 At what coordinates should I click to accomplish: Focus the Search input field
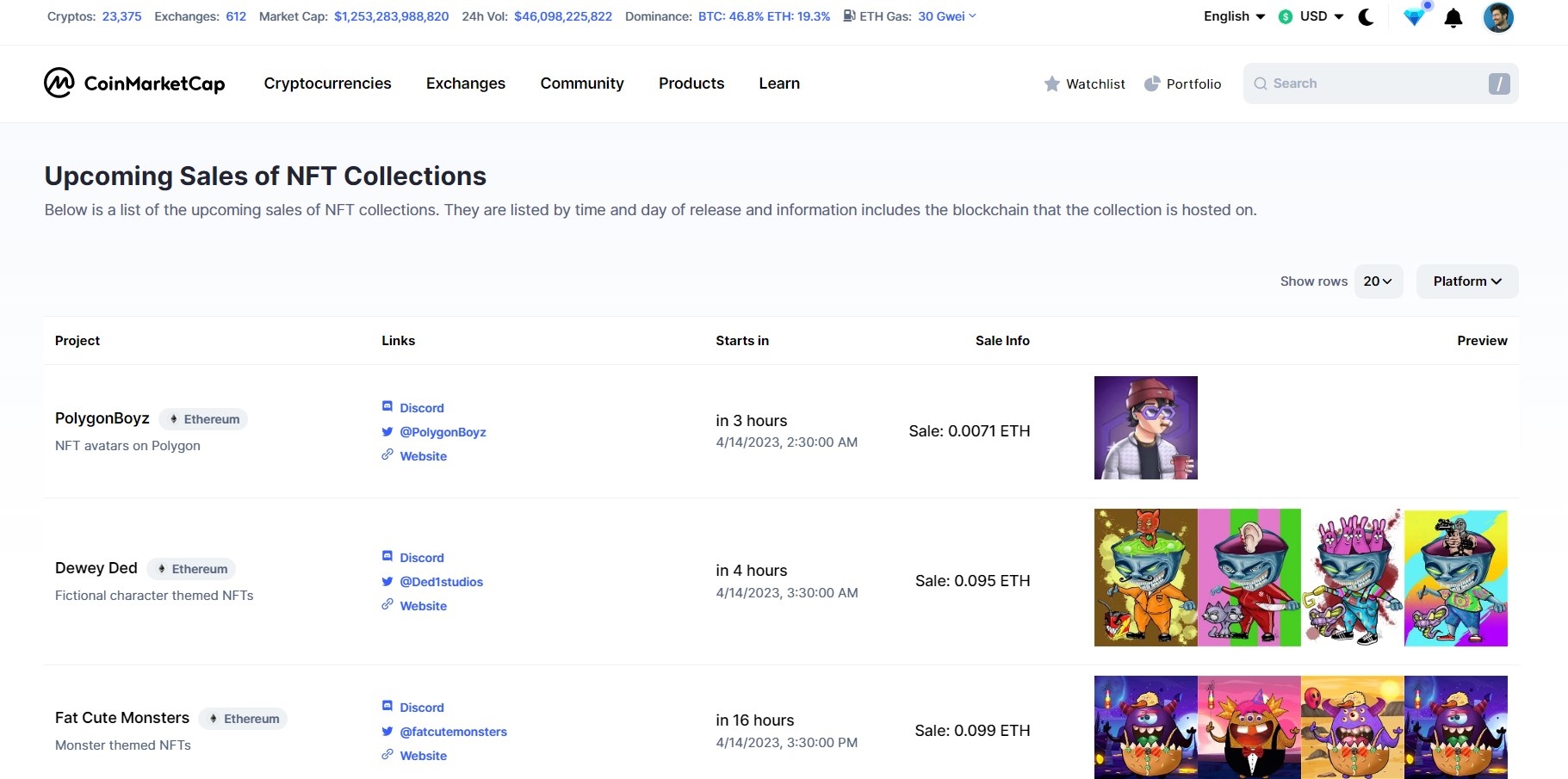1380,83
